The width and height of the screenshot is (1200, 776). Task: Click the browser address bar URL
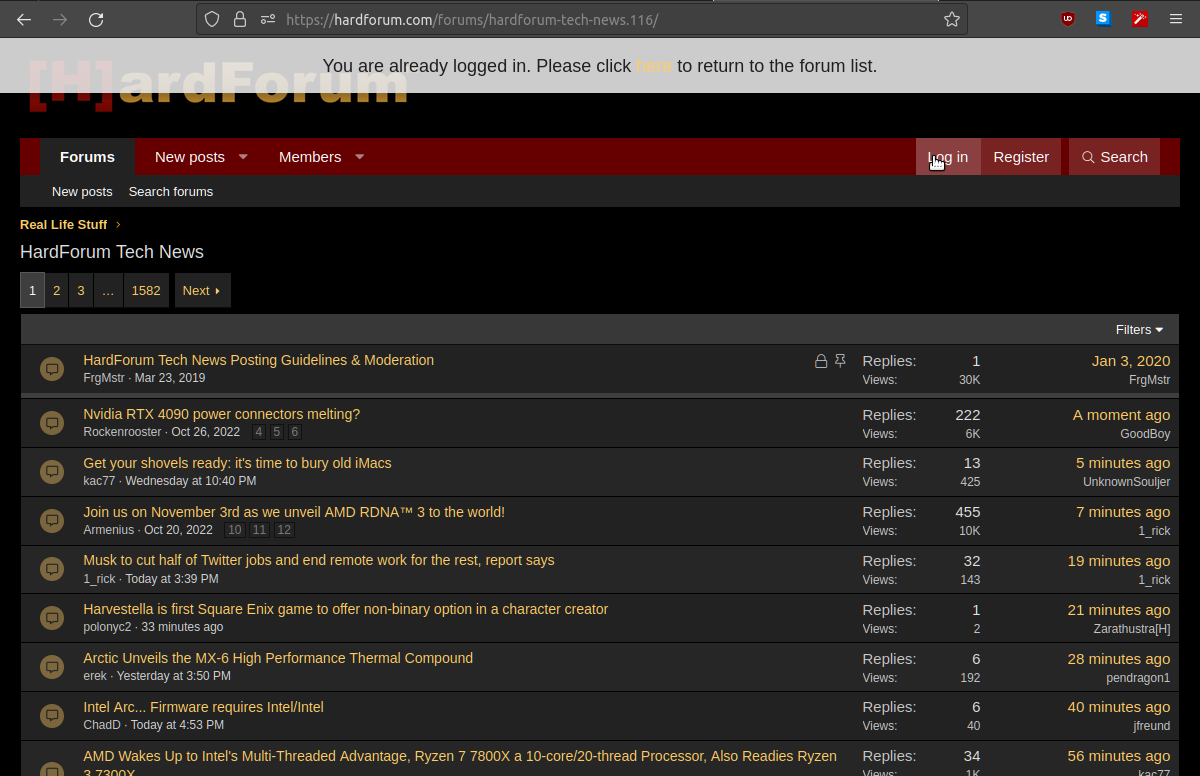472,19
